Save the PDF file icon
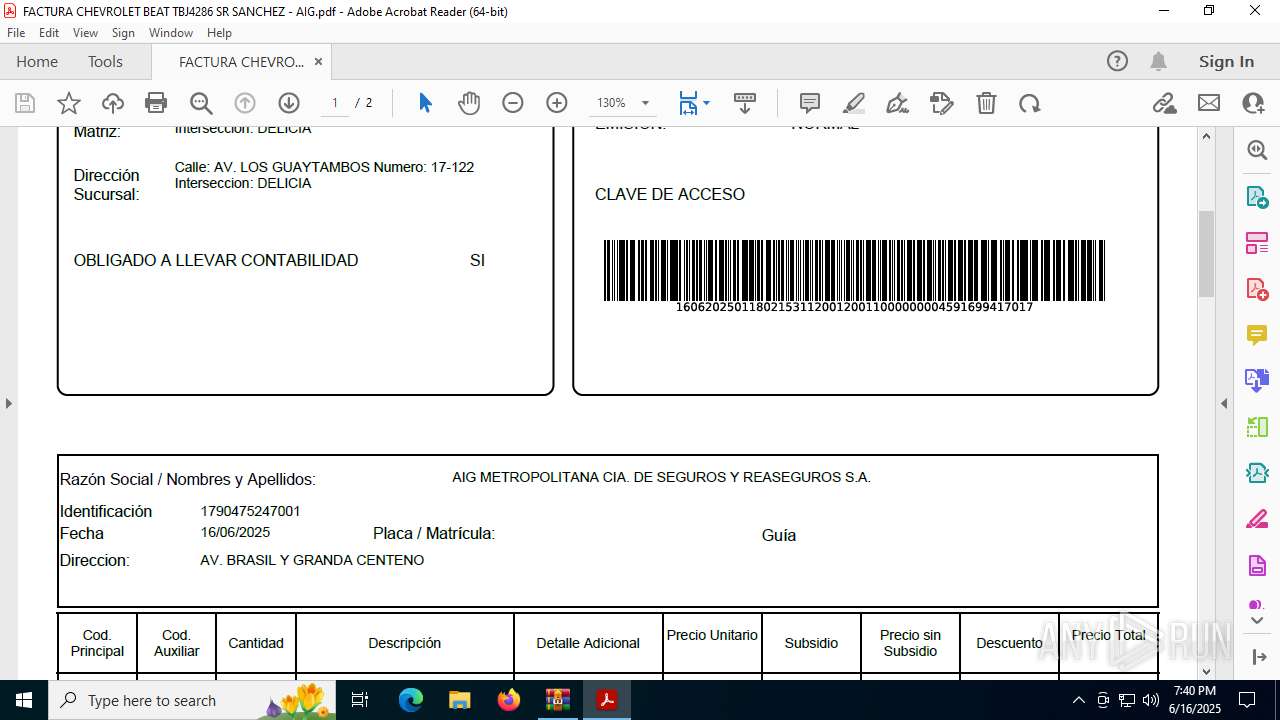The height and width of the screenshot is (720, 1280). (25, 103)
